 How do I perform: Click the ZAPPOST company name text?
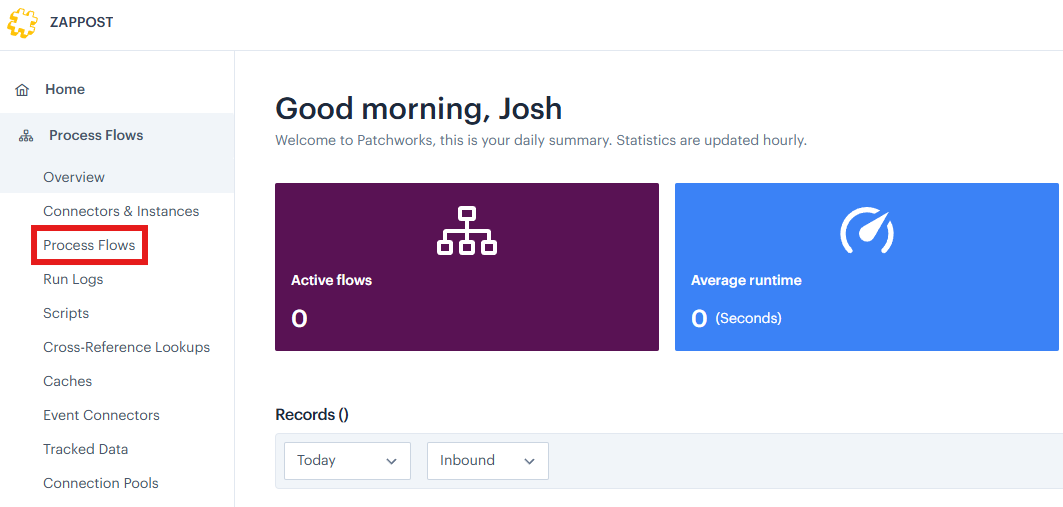pyautogui.click(x=82, y=22)
